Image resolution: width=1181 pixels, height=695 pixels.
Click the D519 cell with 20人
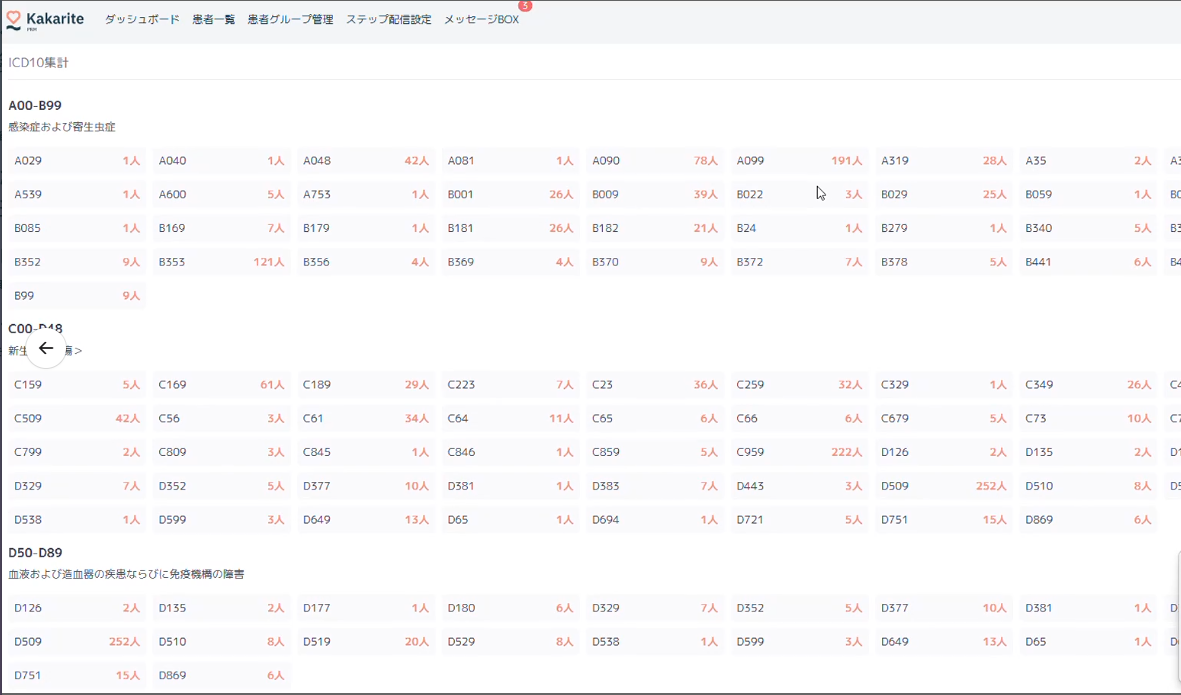coord(366,642)
